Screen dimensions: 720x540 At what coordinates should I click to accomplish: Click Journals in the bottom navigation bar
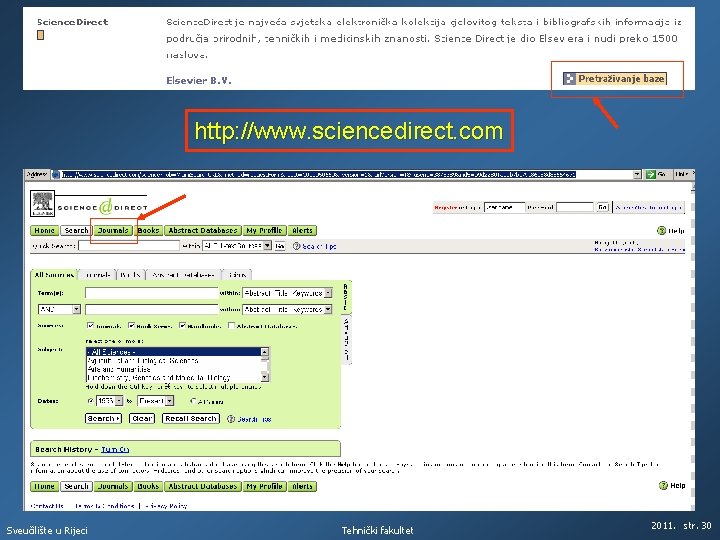point(113,486)
